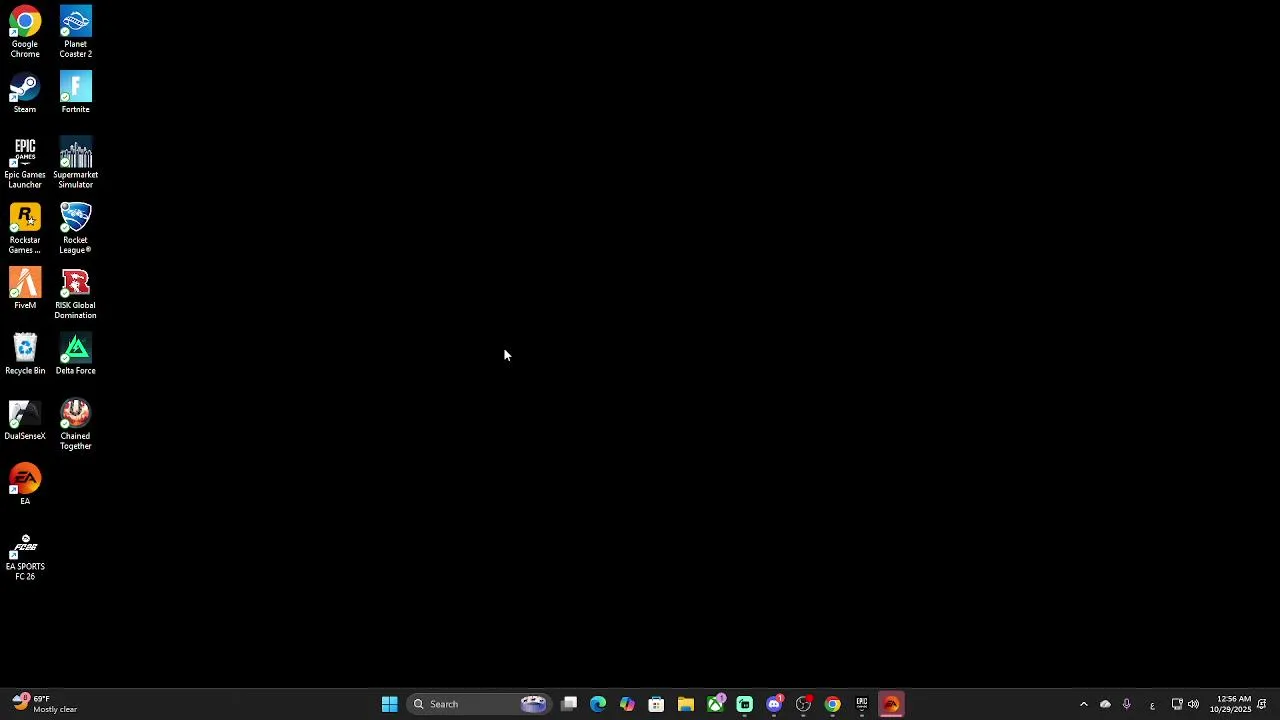Open Task View from the taskbar
Image resolution: width=1280 pixels, height=720 pixels.
[569, 704]
